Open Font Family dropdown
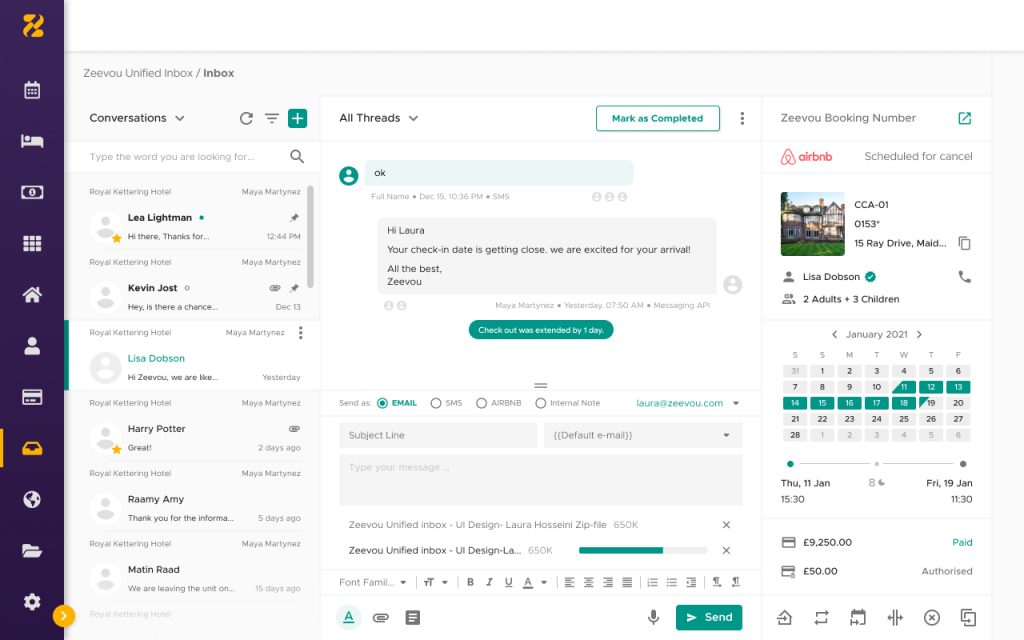Screen dimensions: 1024x640 [373, 582]
